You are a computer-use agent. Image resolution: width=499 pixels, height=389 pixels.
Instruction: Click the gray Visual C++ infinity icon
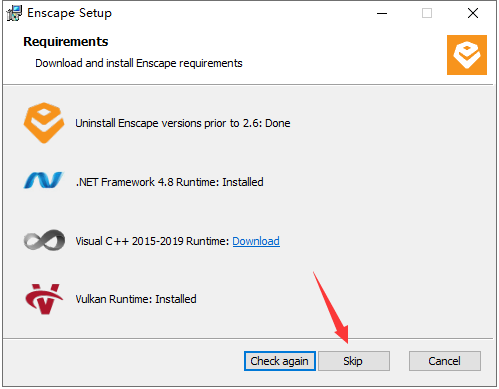[44, 240]
